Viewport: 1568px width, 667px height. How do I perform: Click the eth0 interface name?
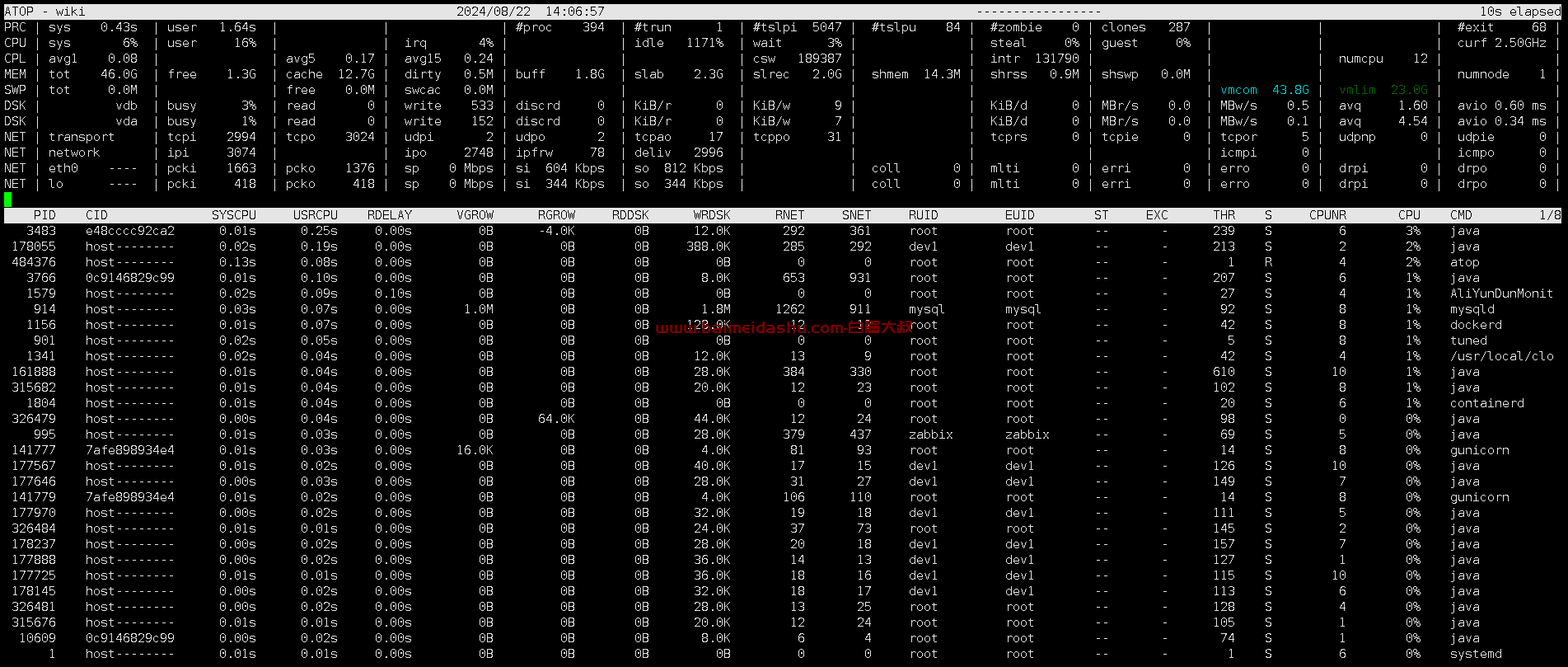(63, 168)
